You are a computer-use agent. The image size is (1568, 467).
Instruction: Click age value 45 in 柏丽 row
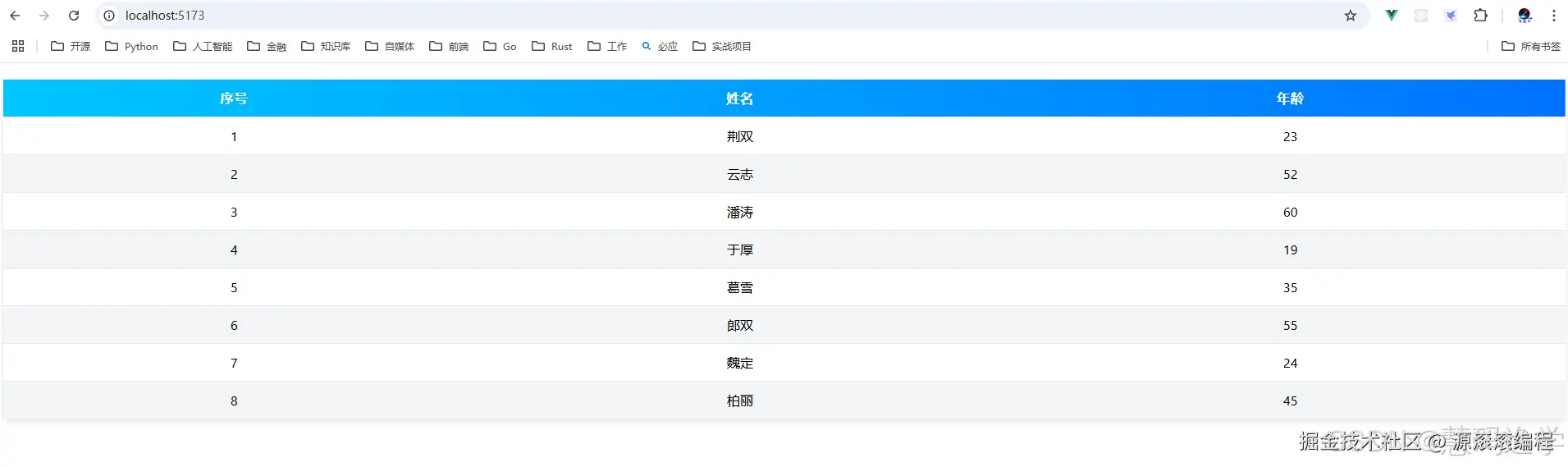tap(1290, 401)
